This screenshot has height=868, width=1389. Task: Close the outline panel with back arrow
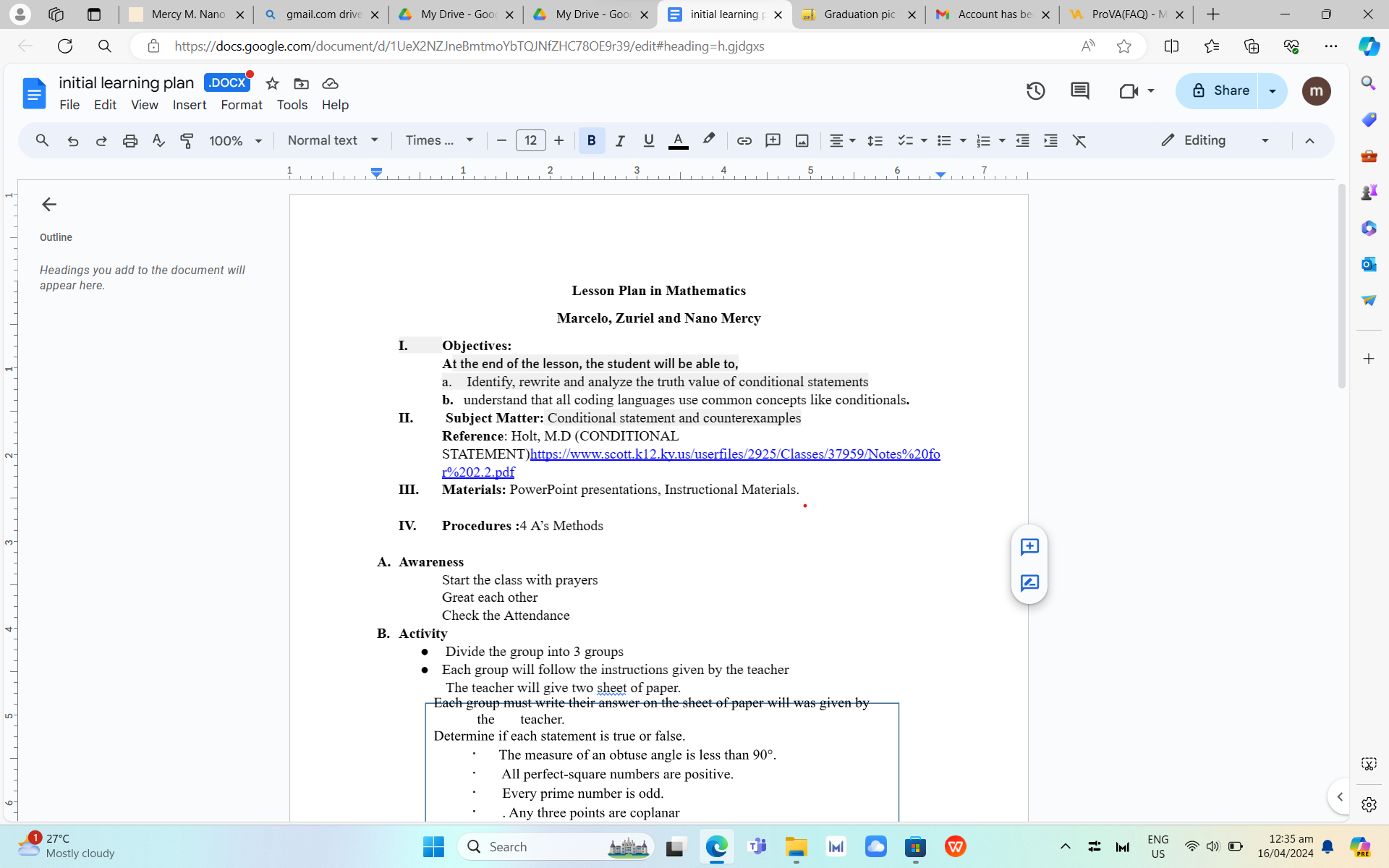point(48,205)
